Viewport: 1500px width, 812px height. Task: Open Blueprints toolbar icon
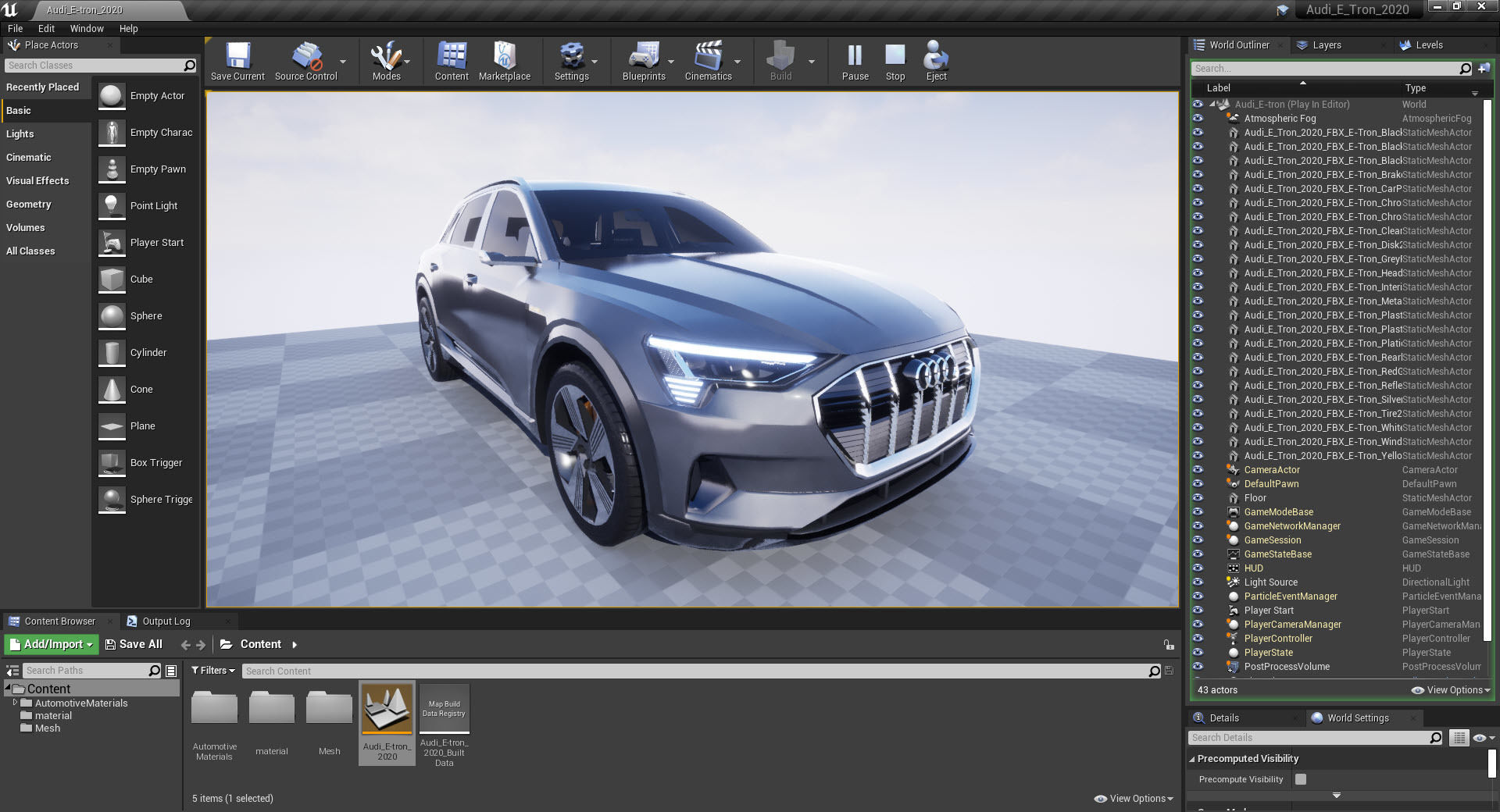pyautogui.click(x=644, y=57)
